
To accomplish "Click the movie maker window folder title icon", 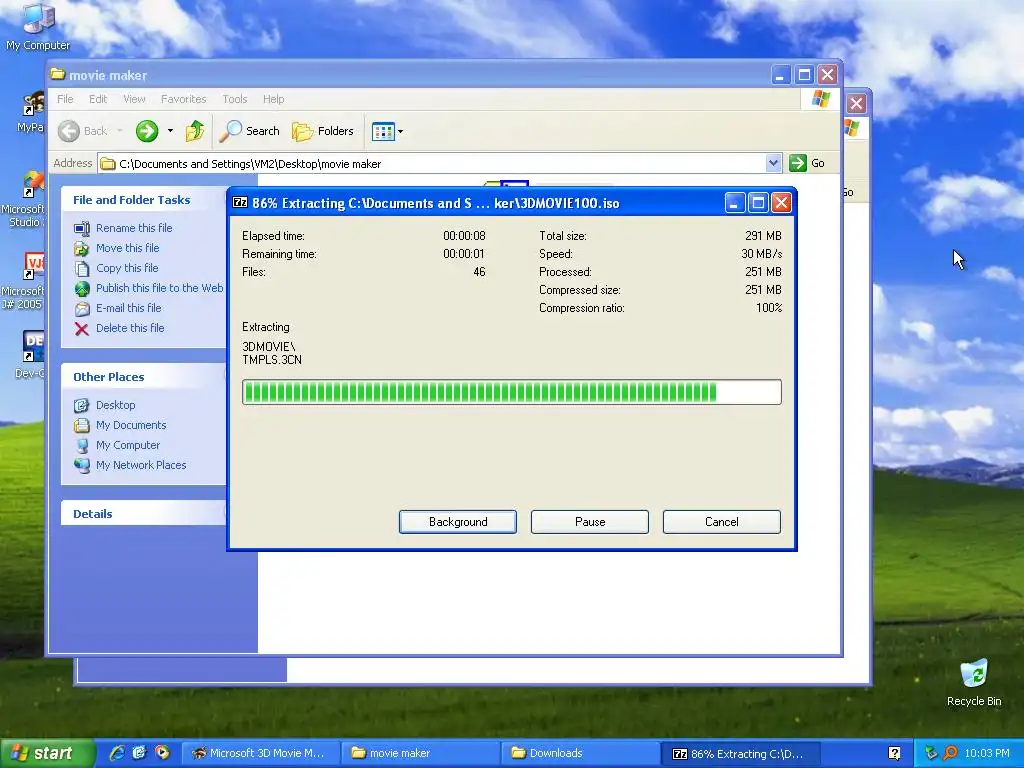I will pos(57,74).
